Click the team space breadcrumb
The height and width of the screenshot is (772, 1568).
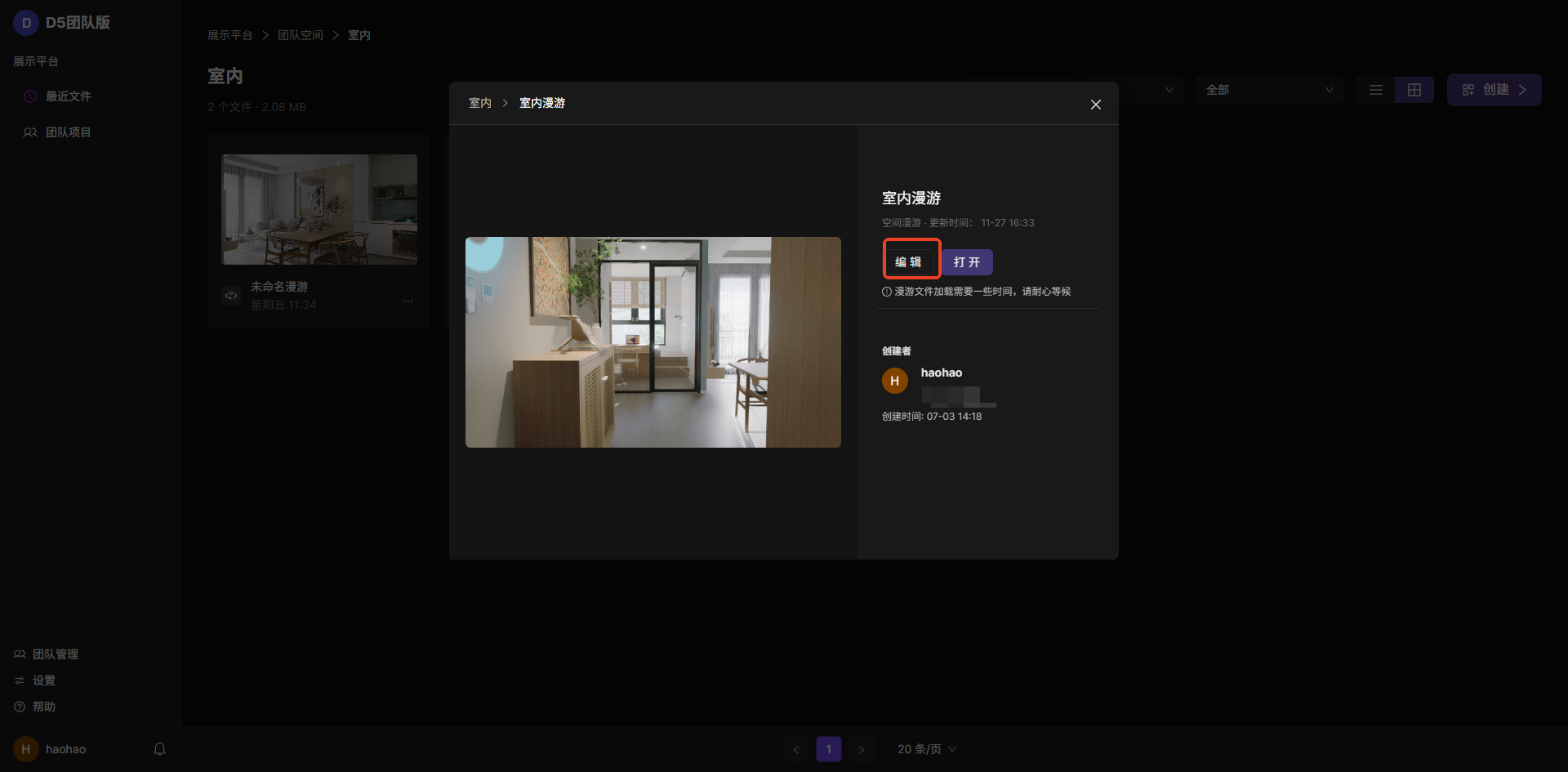pyautogui.click(x=301, y=35)
